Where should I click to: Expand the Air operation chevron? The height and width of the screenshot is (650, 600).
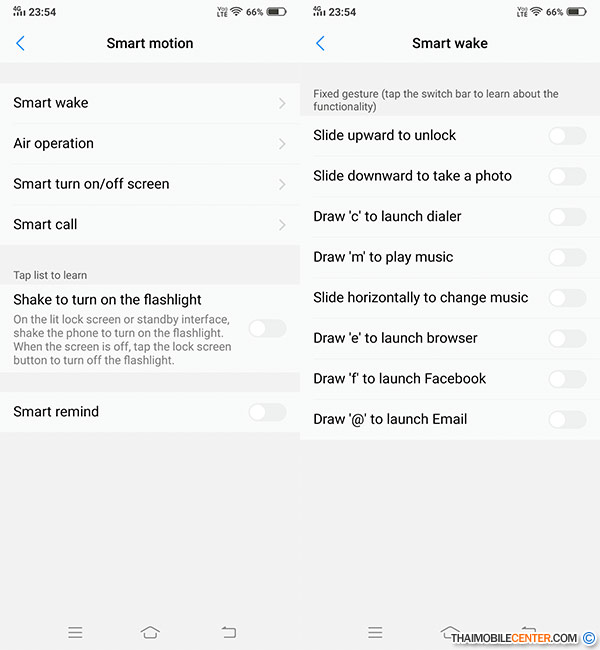point(282,144)
